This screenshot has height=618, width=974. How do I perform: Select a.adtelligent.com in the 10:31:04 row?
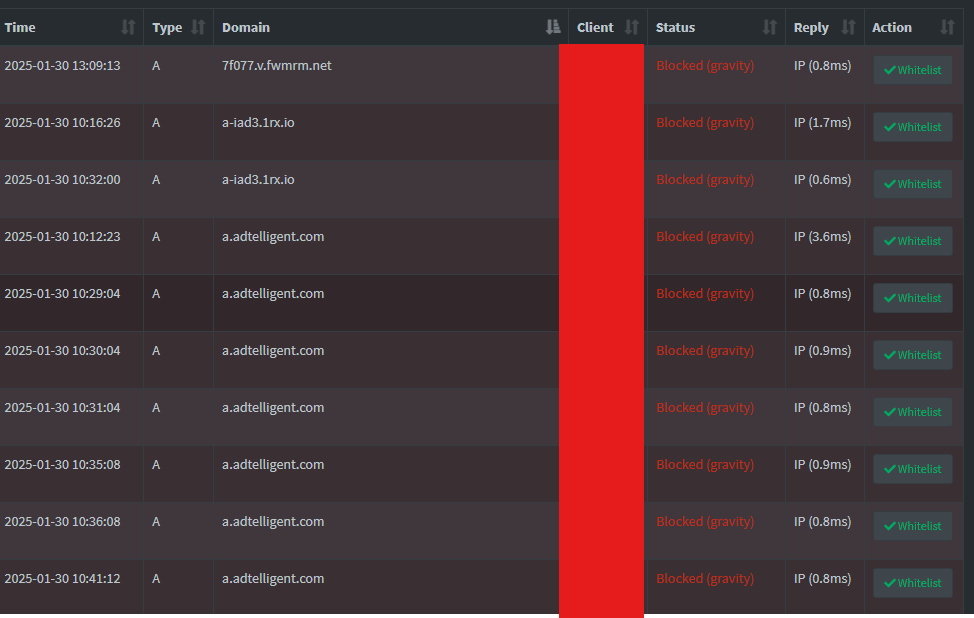pos(273,408)
